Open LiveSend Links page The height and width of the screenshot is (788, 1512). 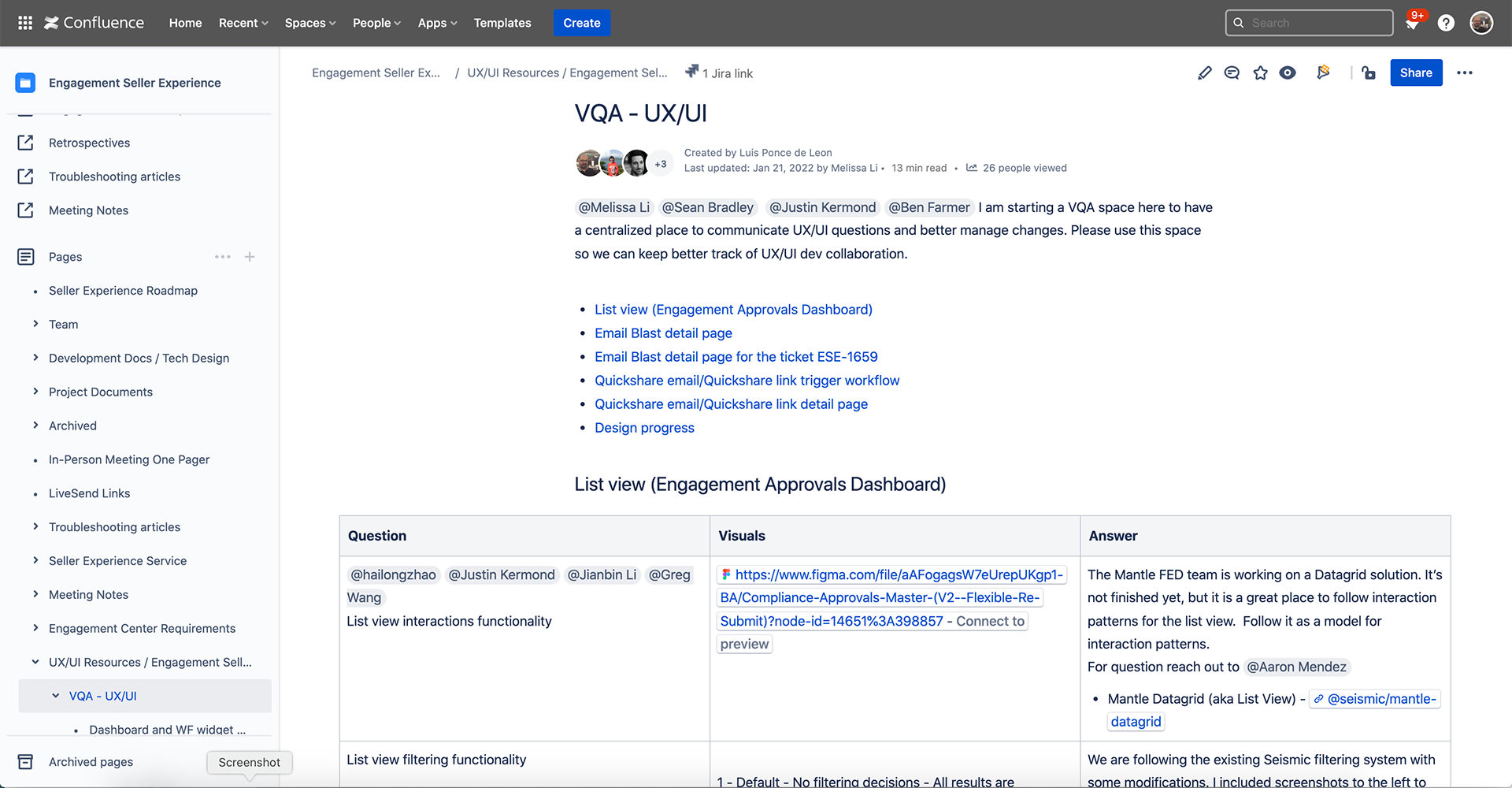[90, 493]
